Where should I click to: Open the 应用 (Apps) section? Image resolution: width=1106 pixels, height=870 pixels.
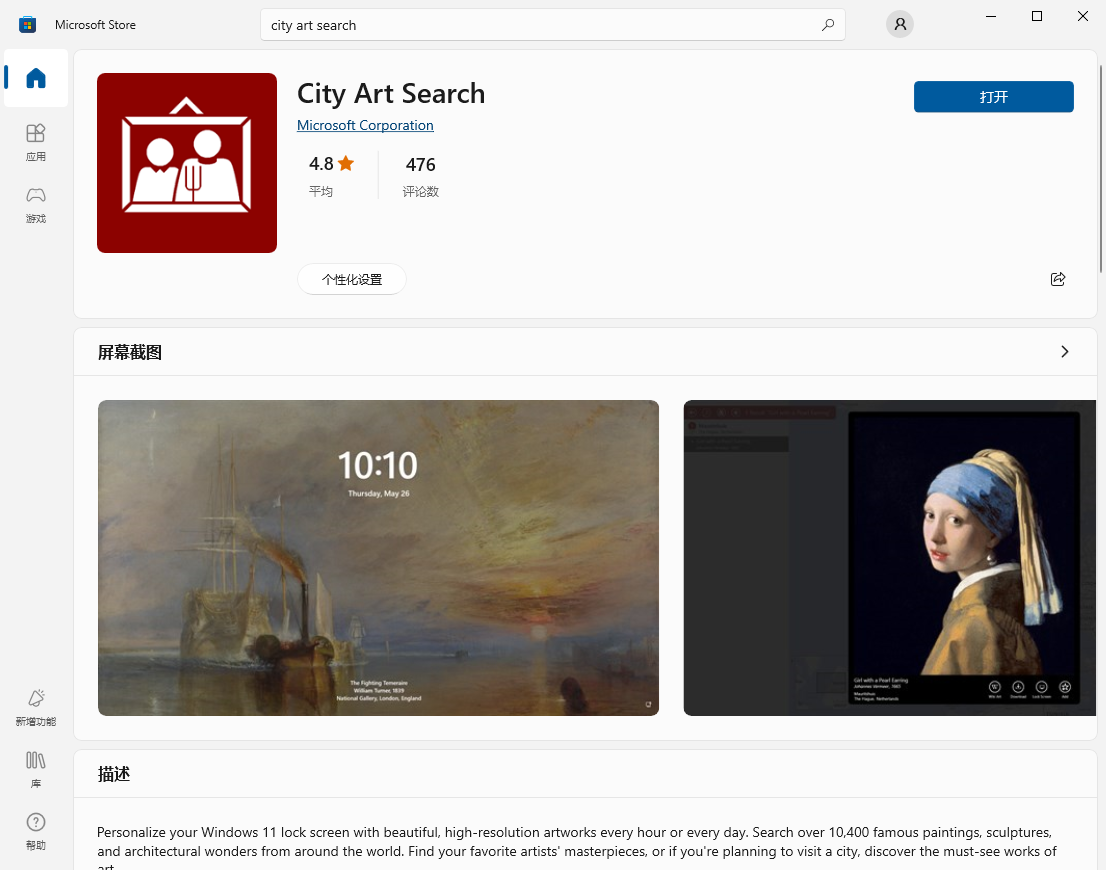pos(36,142)
